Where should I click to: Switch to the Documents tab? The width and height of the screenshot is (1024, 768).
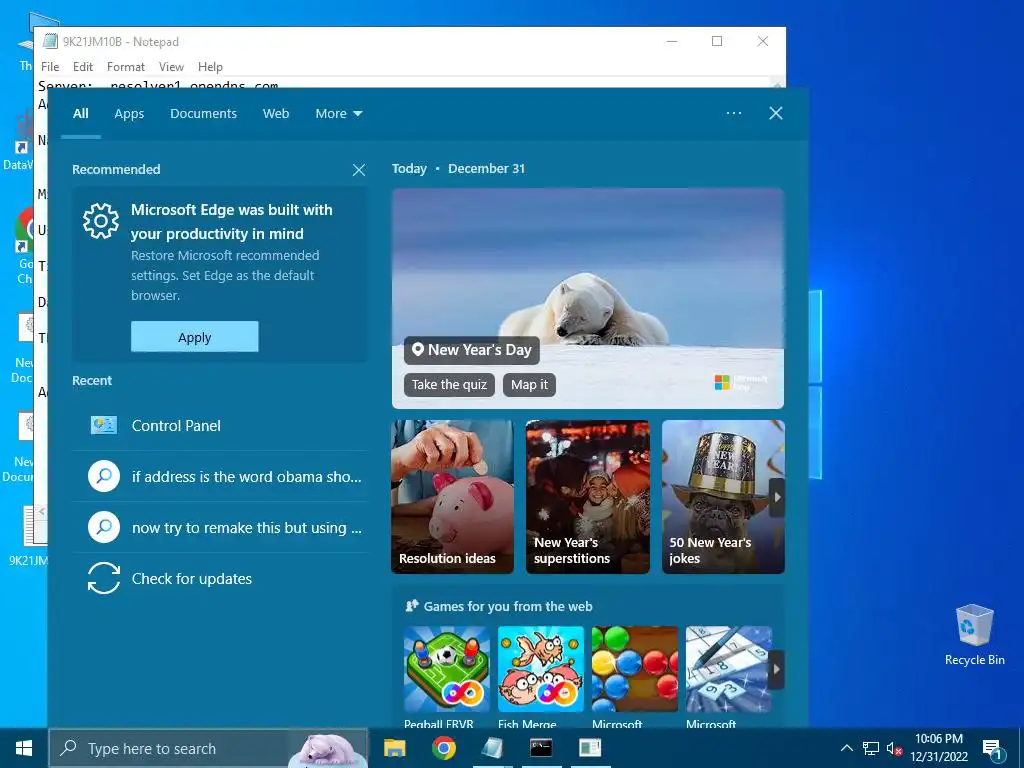tap(203, 114)
